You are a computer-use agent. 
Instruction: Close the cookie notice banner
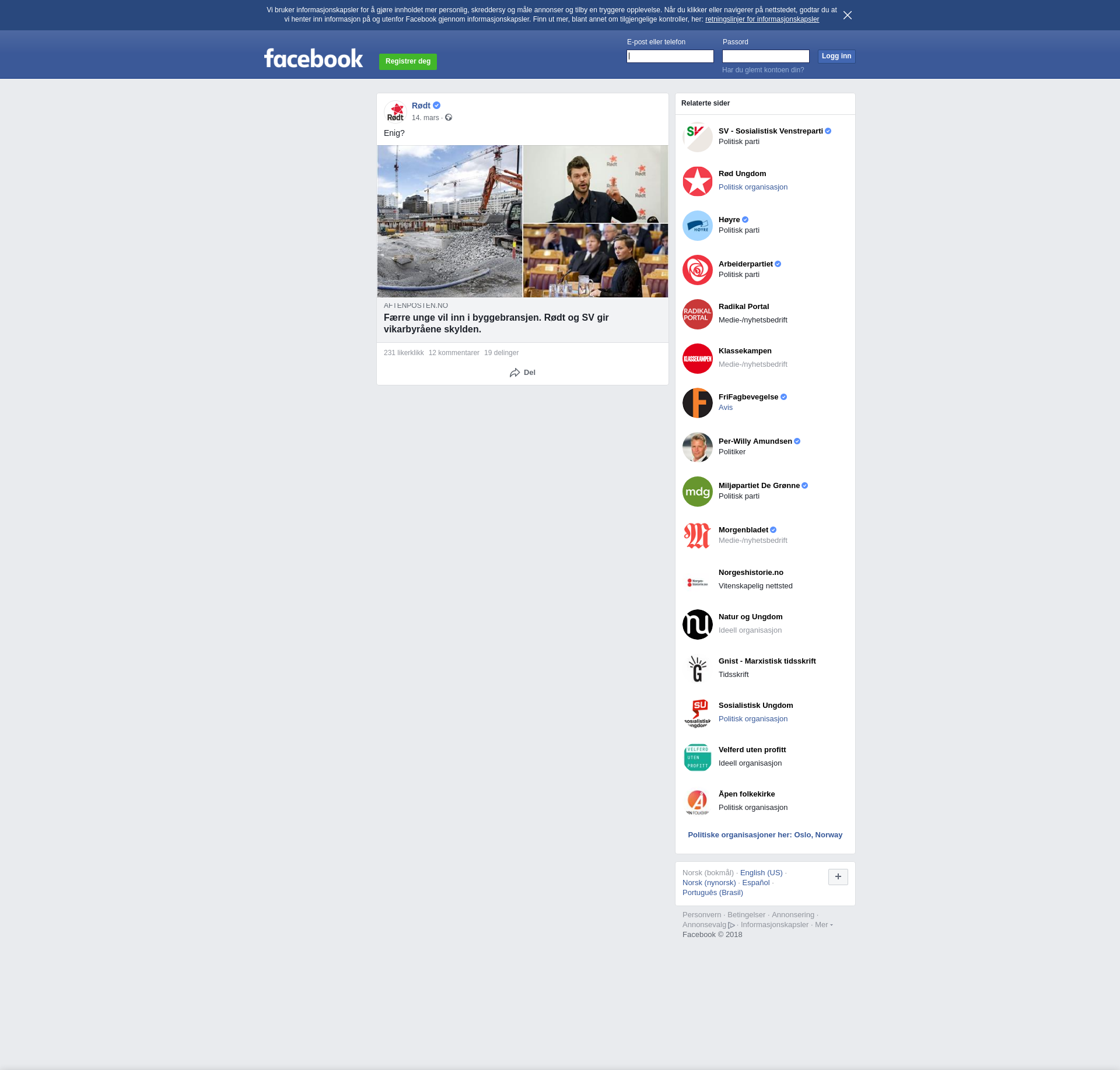[x=848, y=15]
